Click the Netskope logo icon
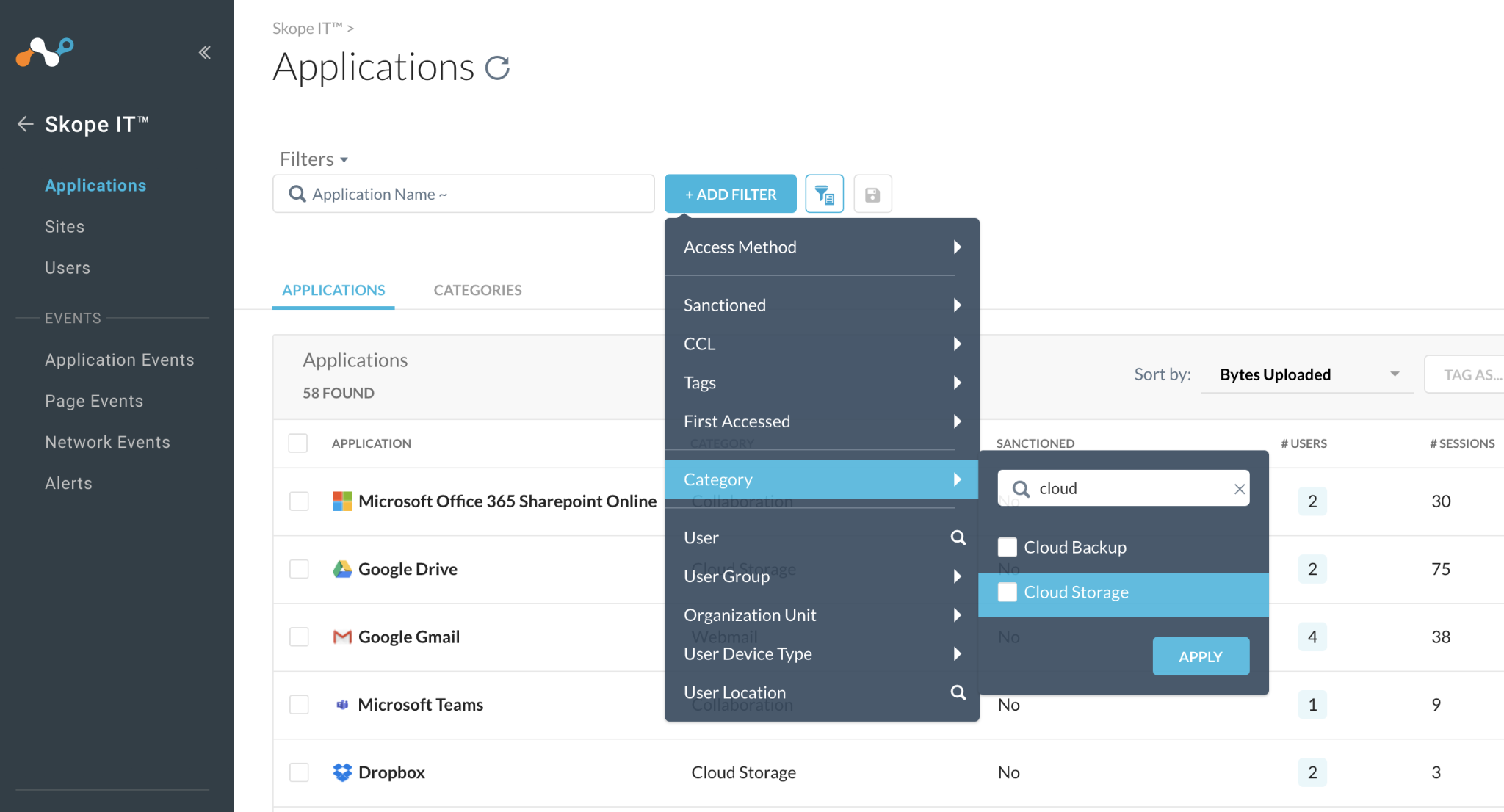1504x812 pixels. point(45,52)
